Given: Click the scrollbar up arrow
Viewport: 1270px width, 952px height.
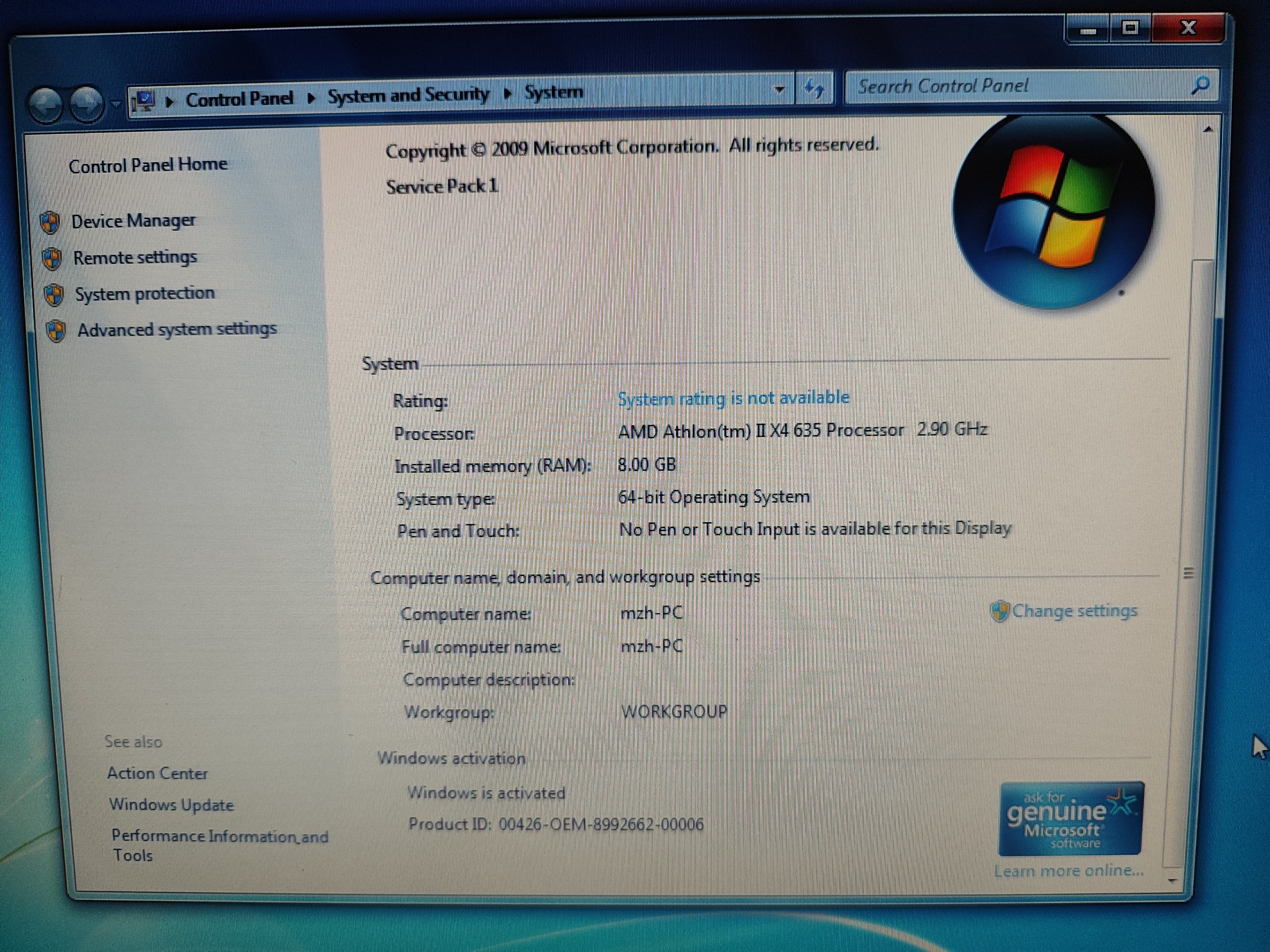Looking at the screenshot, I should (x=1207, y=130).
